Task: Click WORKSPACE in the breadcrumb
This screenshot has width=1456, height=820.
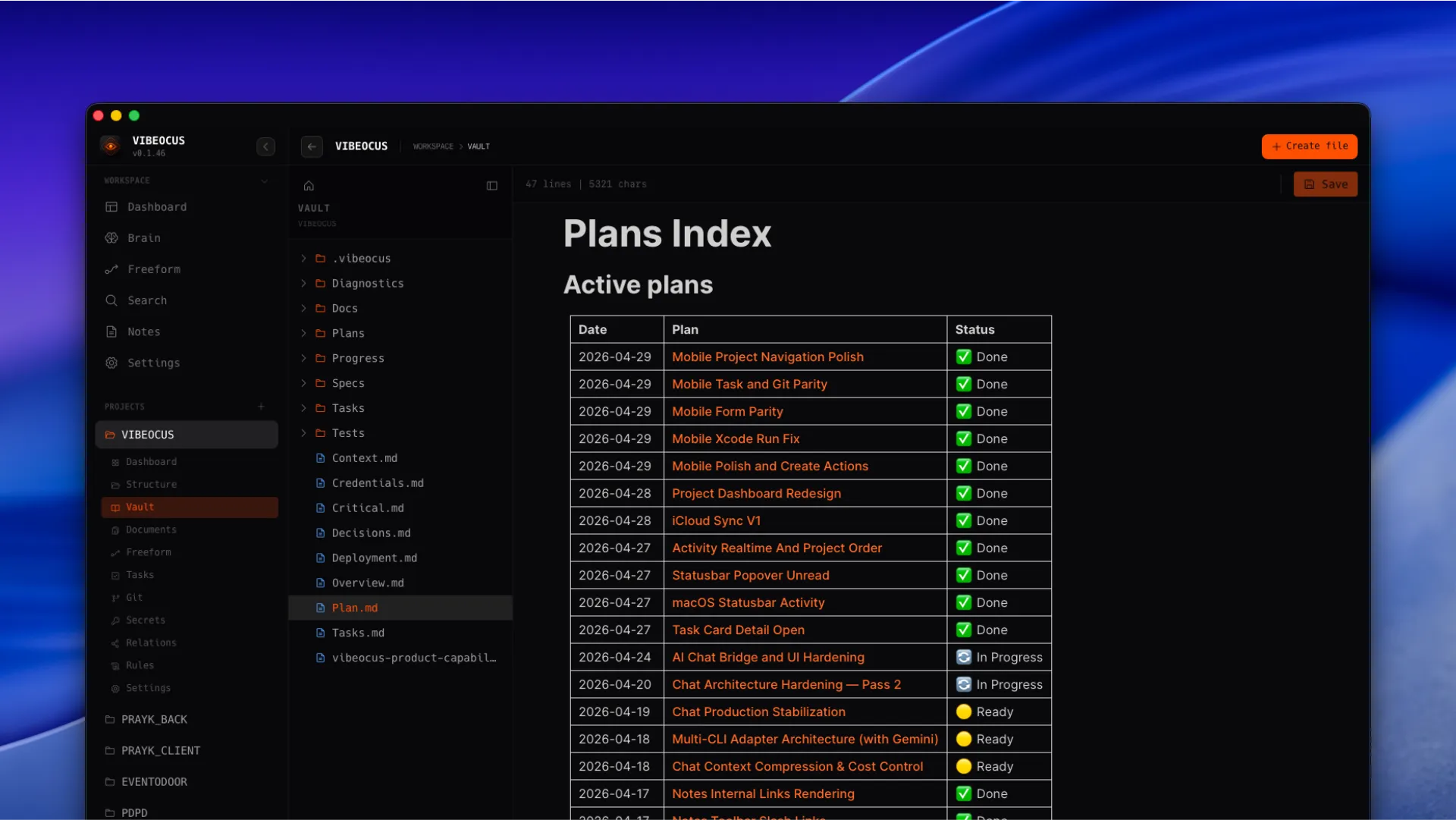Action: tap(433, 146)
